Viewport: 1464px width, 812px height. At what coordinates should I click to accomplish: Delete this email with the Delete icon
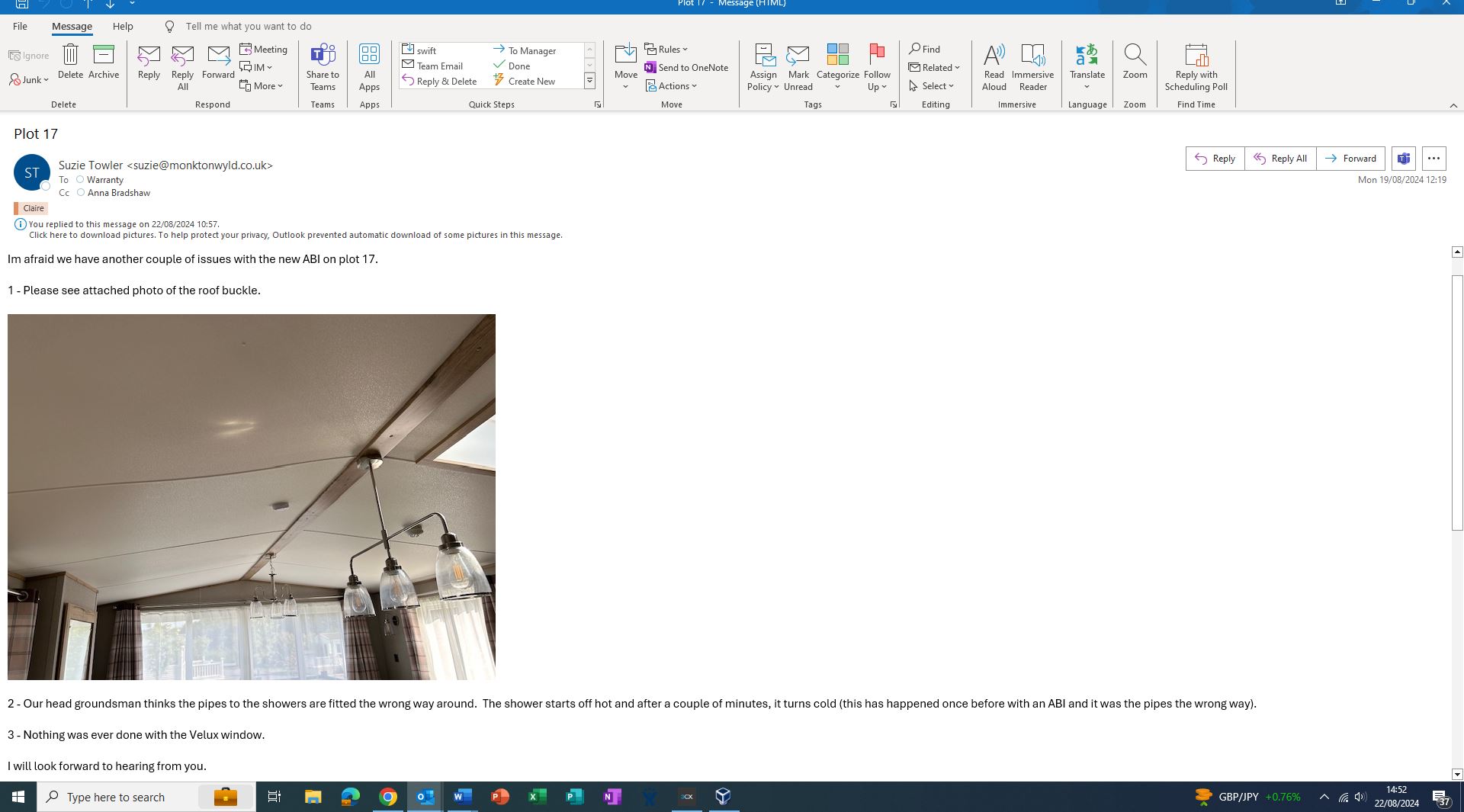(70, 62)
